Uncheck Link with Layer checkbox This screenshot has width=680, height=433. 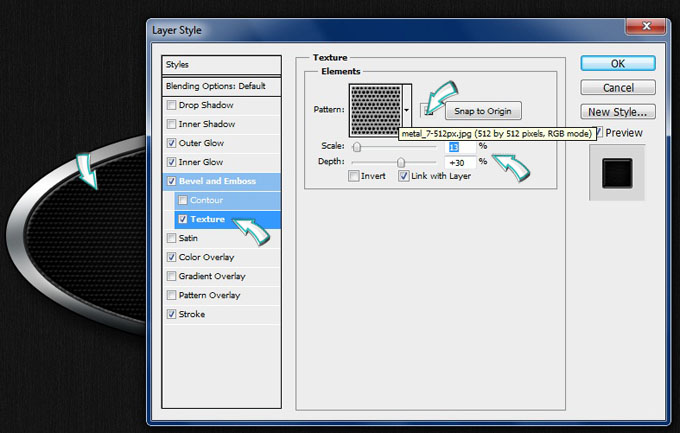pos(403,176)
